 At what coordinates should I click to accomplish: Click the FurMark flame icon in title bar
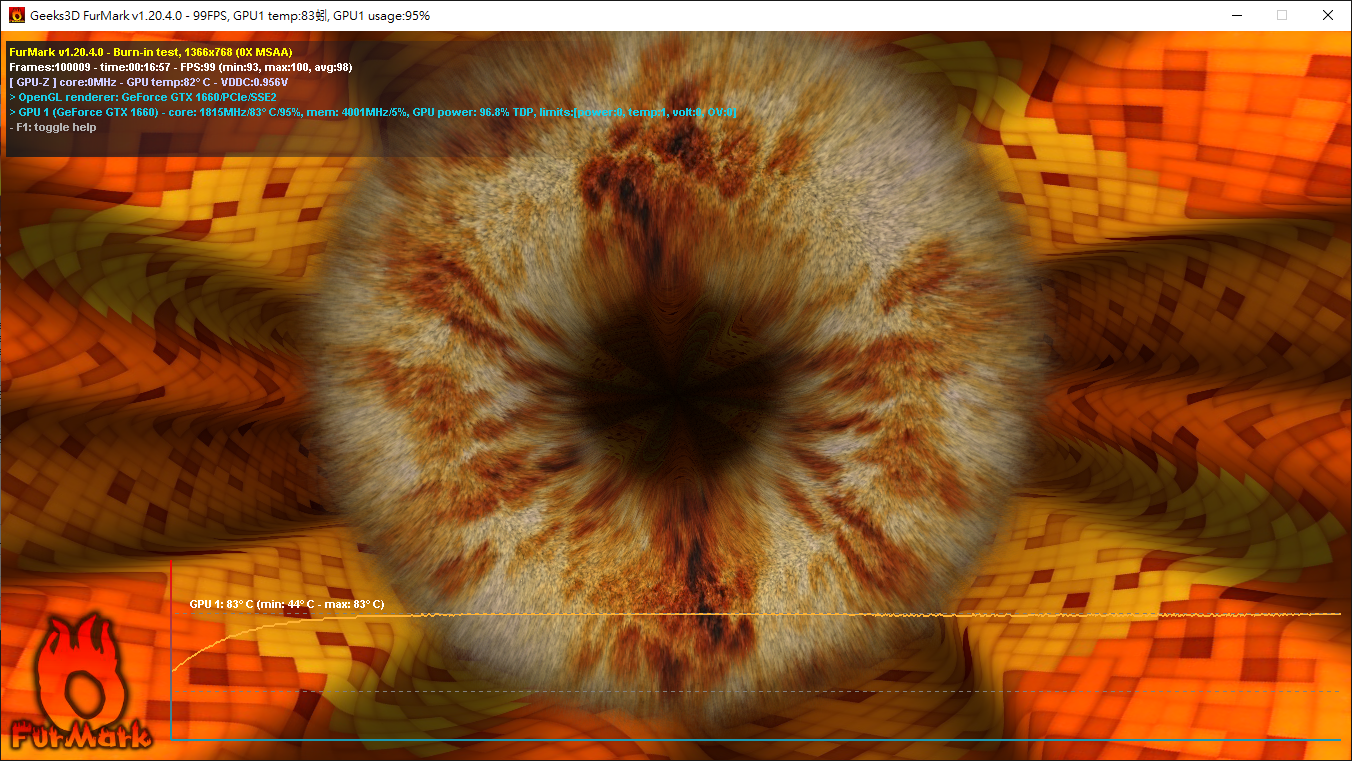(17, 16)
